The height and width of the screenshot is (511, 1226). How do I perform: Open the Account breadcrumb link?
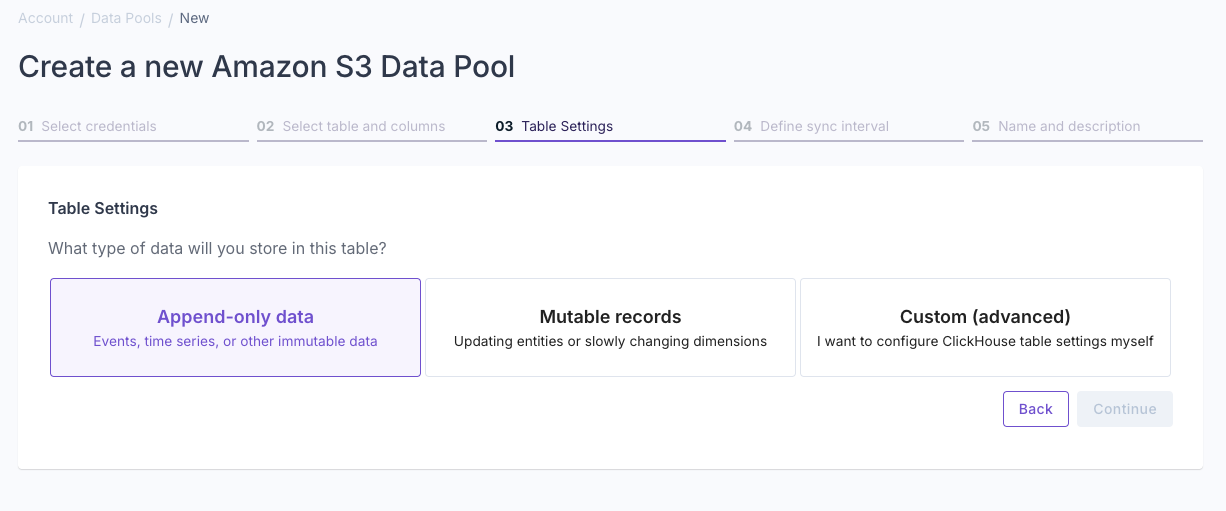click(x=46, y=18)
